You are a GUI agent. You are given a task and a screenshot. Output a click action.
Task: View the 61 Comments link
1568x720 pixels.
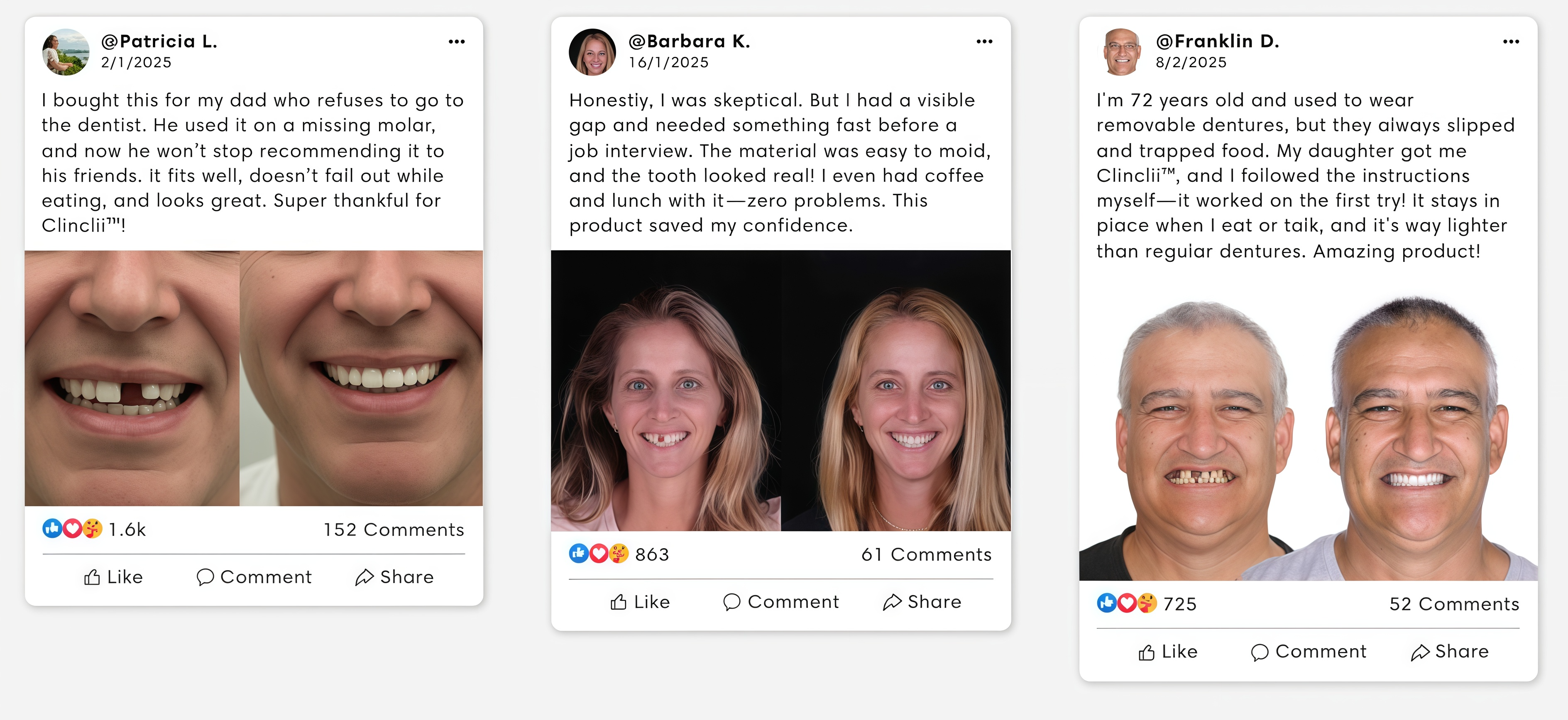point(927,554)
